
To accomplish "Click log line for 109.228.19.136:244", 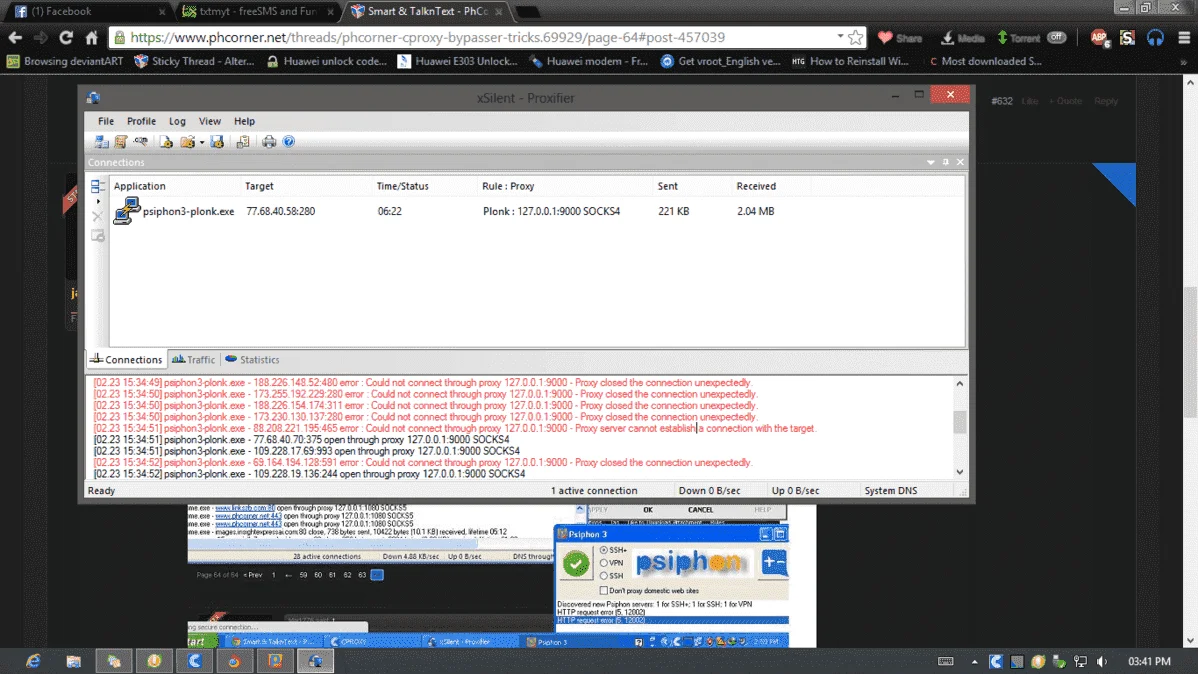I will coord(309,474).
